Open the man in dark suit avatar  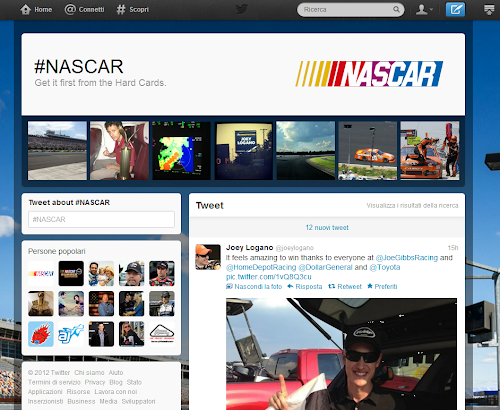coord(101,334)
